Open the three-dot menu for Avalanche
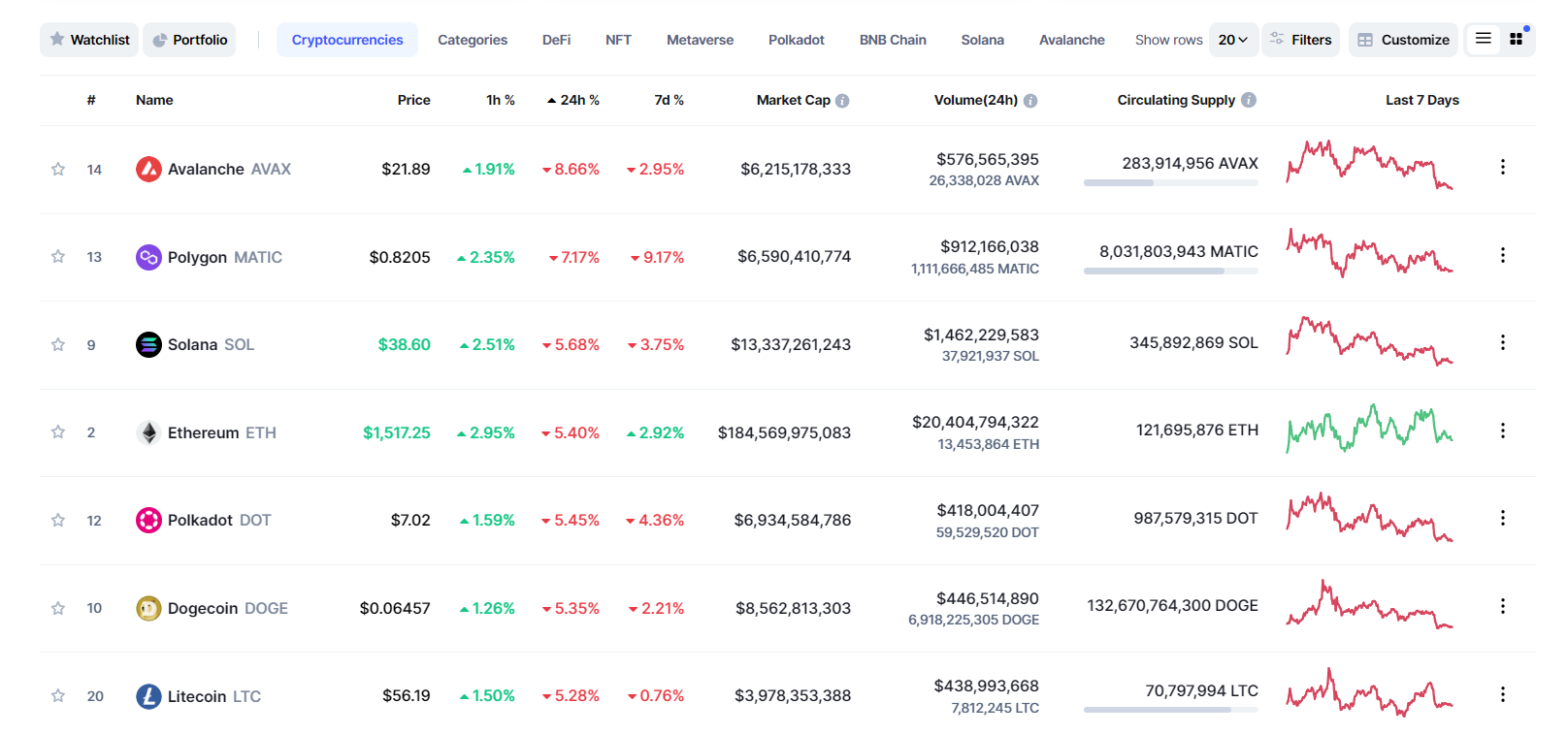This screenshot has width=1568, height=735. [x=1502, y=168]
